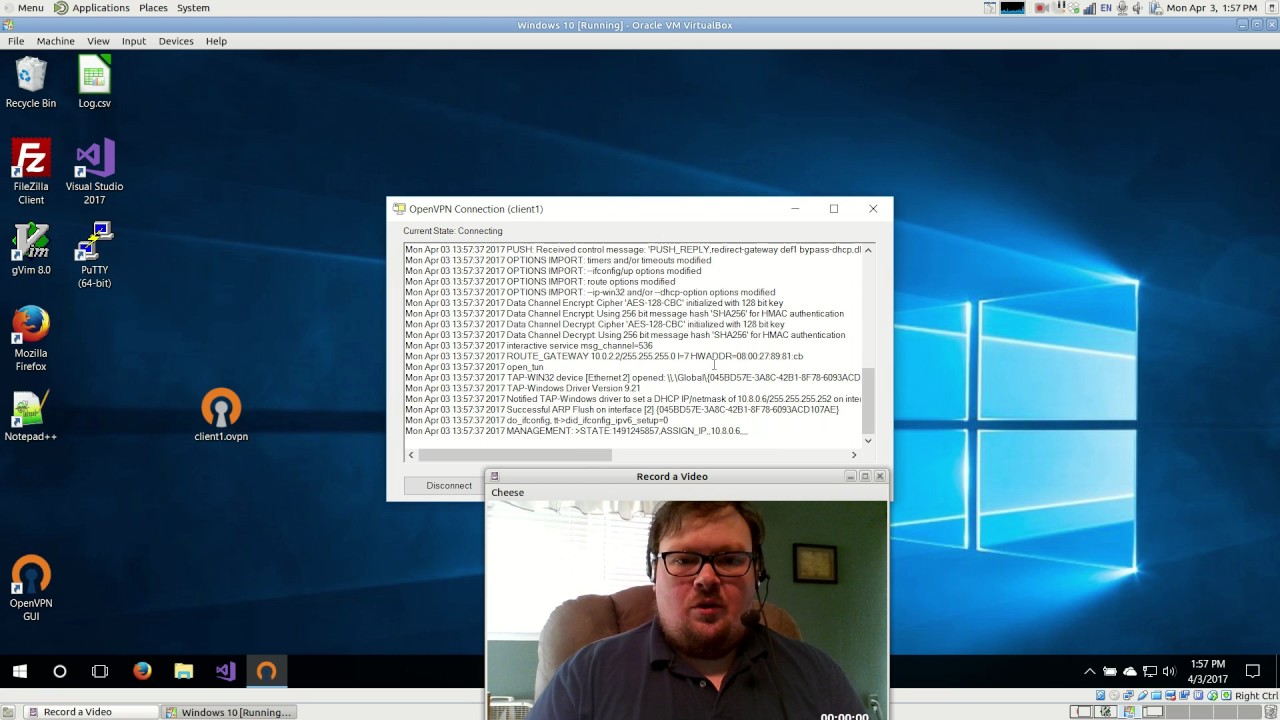The image size is (1280, 720).
Task: Launch OpenVPN GUI desktop shortcut
Action: 30,589
